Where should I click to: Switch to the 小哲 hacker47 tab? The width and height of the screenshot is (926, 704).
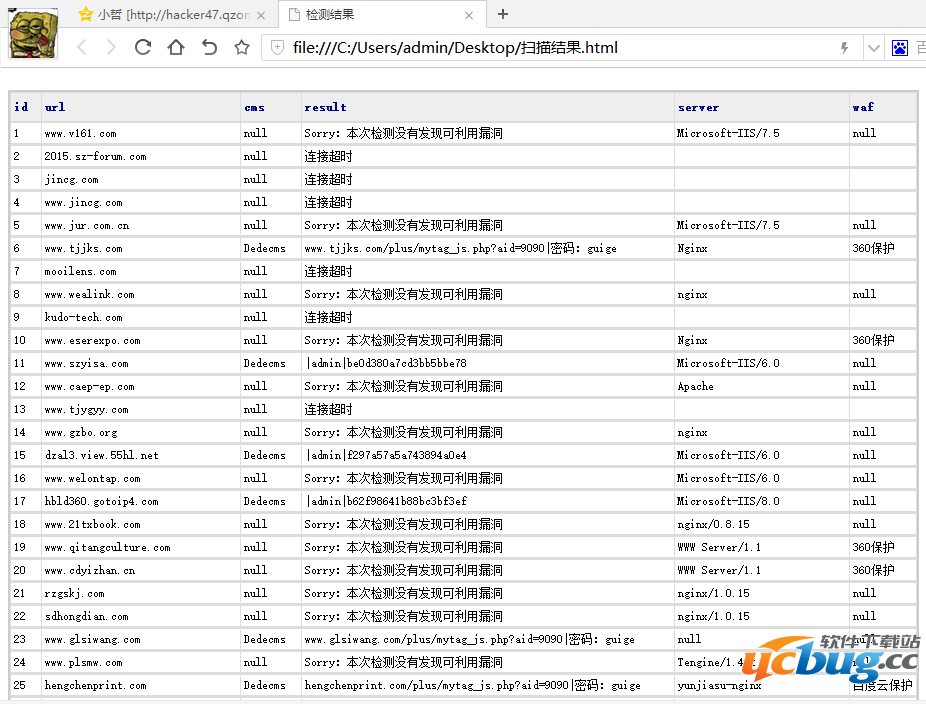[172, 15]
